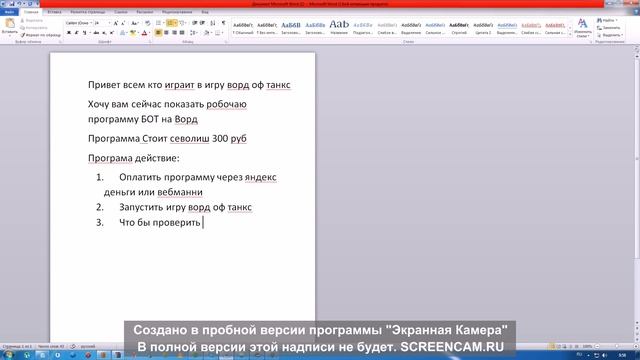The height and width of the screenshot is (360, 640).
Task: Apply Обычный style
Action: pos(243,28)
